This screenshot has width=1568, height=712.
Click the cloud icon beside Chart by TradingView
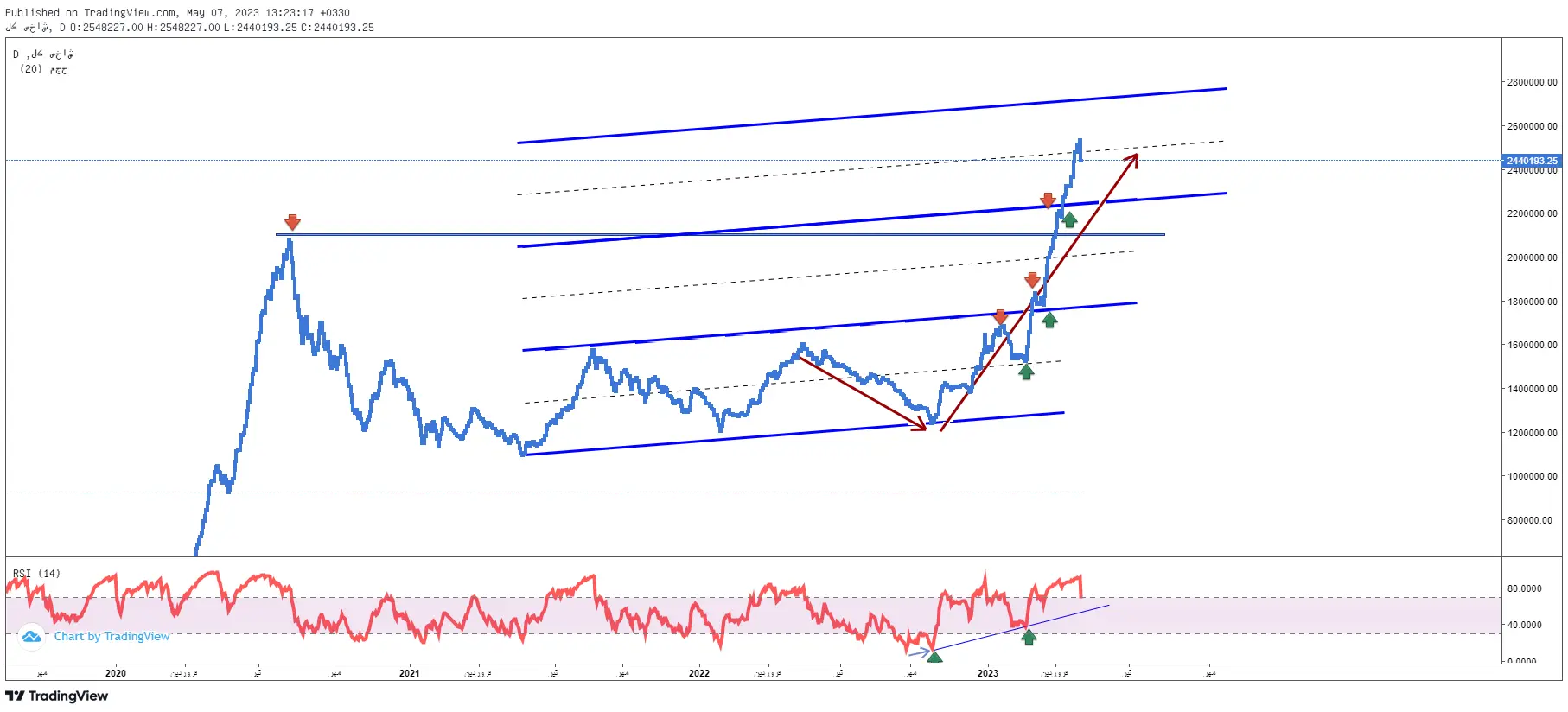(32, 637)
